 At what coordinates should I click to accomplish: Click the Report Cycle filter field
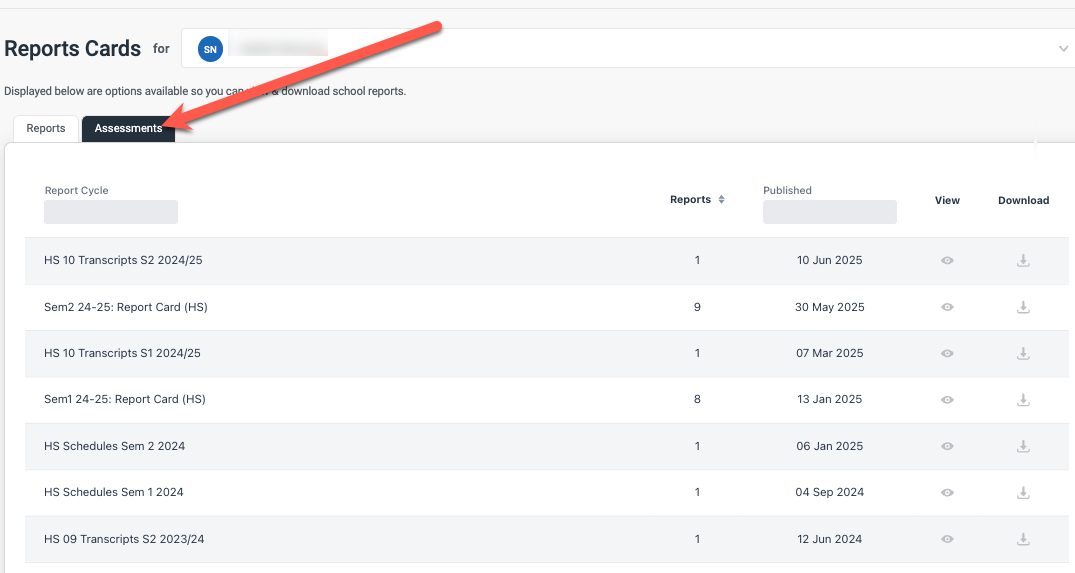[x=111, y=212]
